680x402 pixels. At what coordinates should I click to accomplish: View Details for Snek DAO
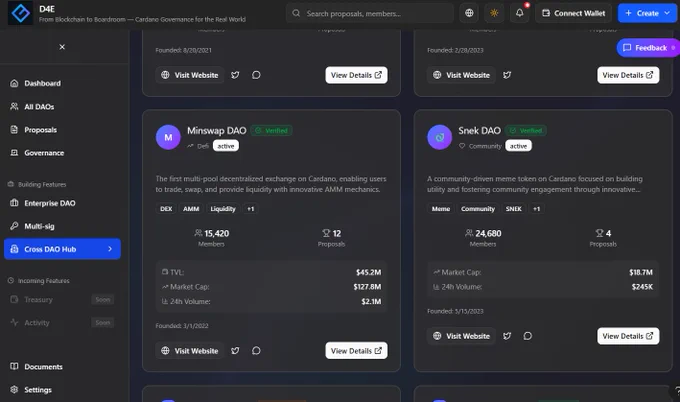628,336
